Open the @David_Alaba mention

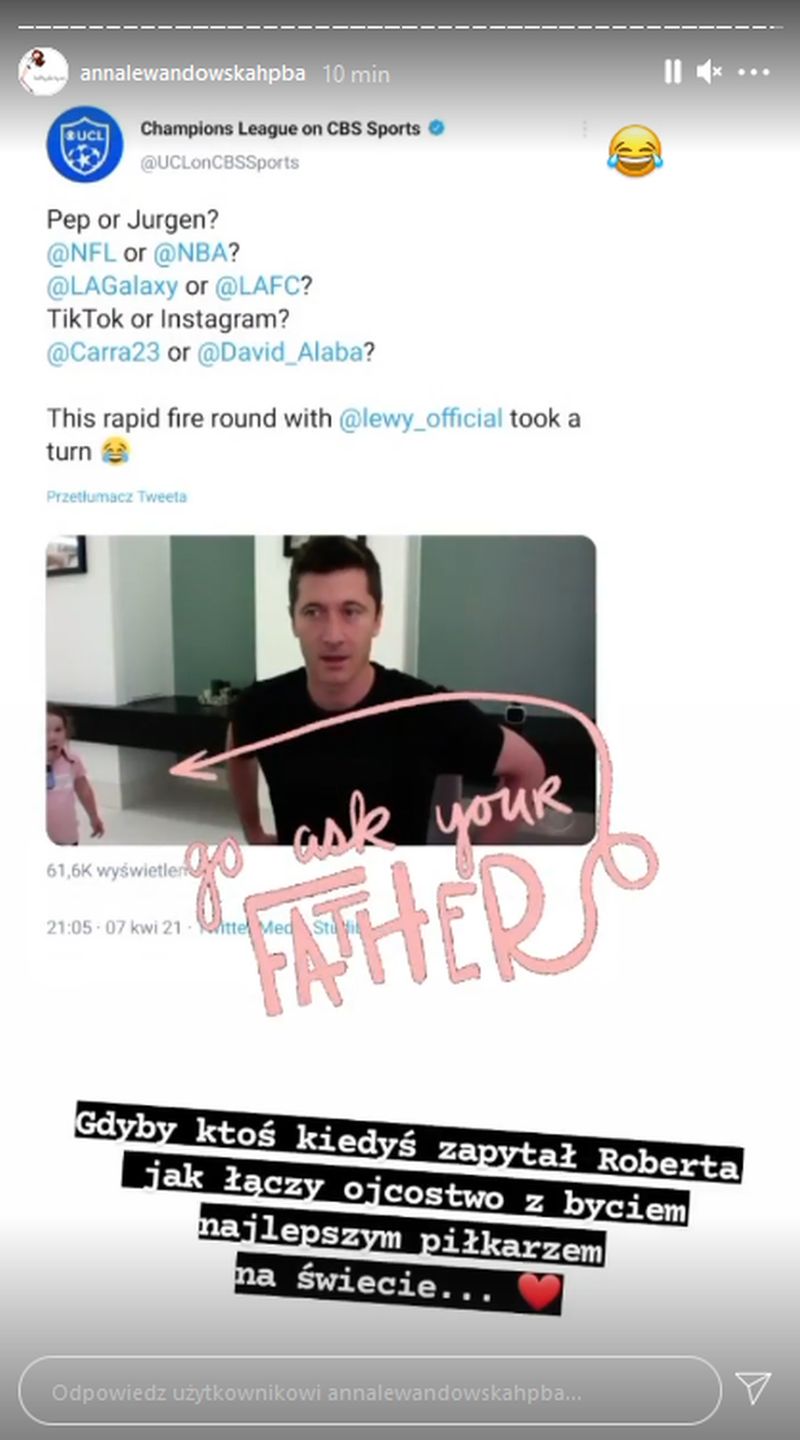[279, 353]
